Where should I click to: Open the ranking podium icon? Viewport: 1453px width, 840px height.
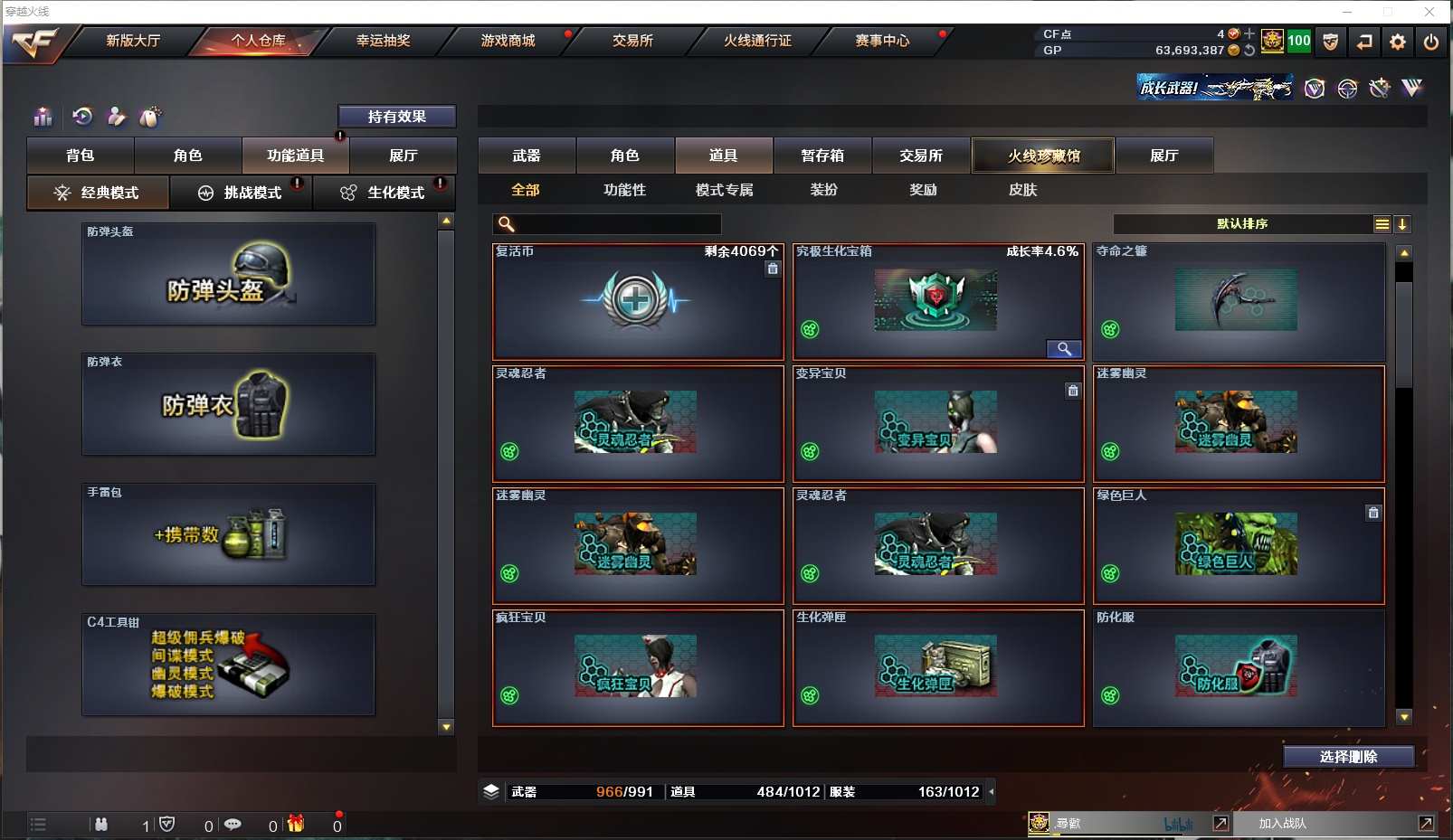click(x=43, y=117)
